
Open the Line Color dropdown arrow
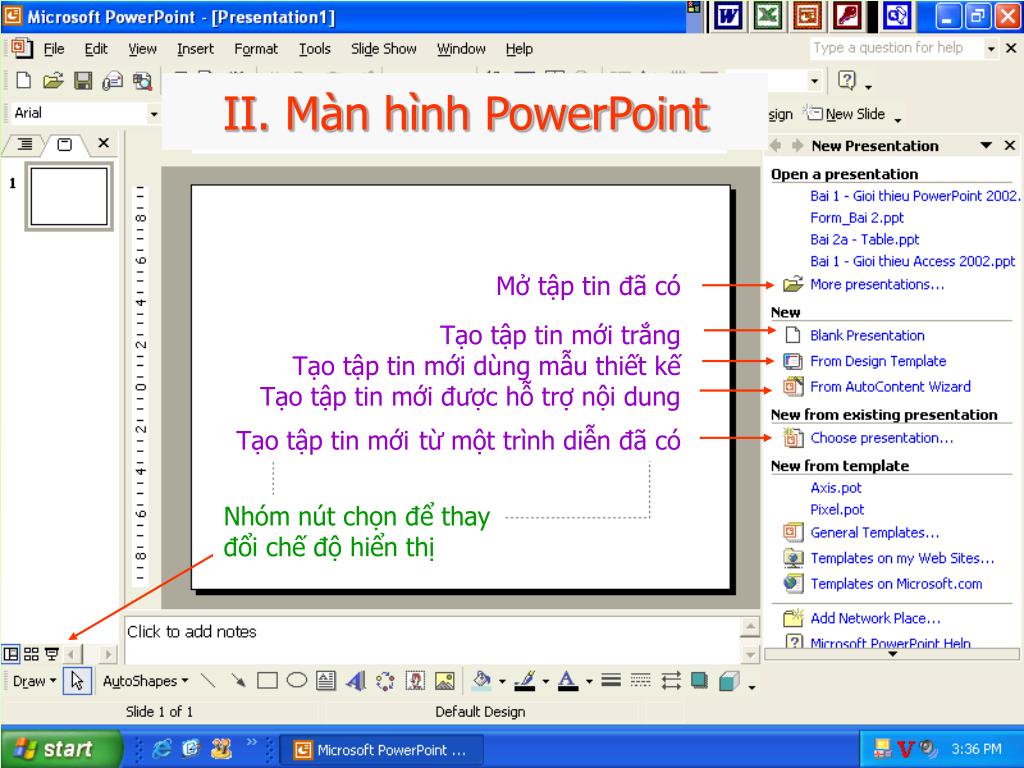545,682
